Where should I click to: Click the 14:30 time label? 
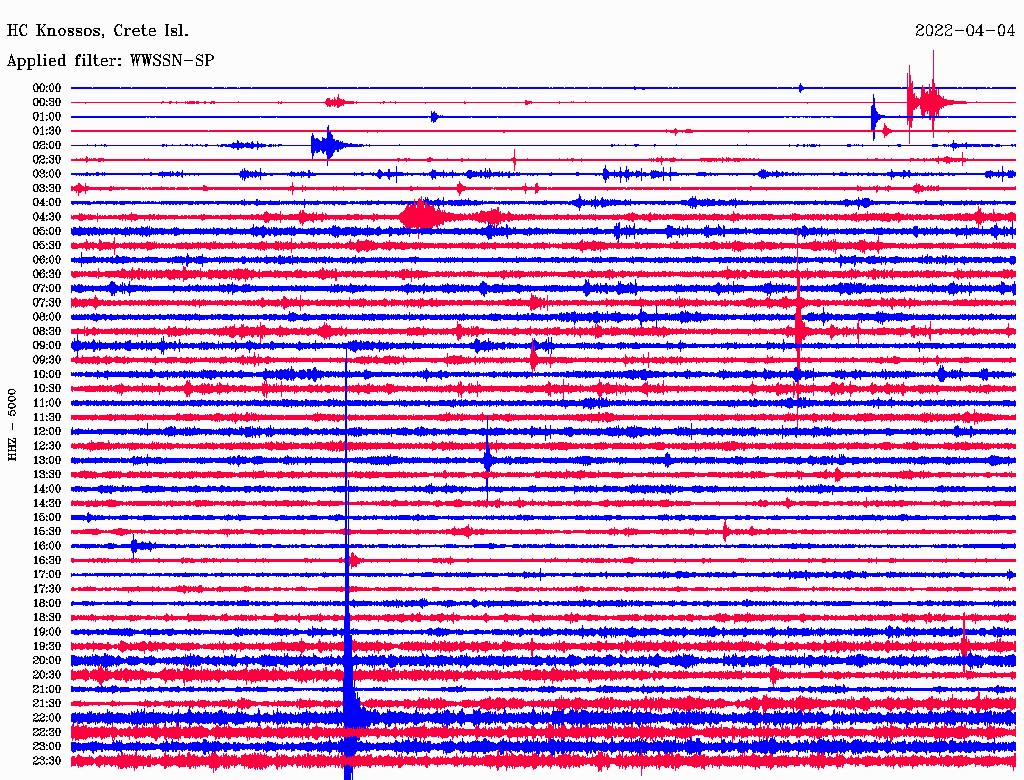point(47,503)
